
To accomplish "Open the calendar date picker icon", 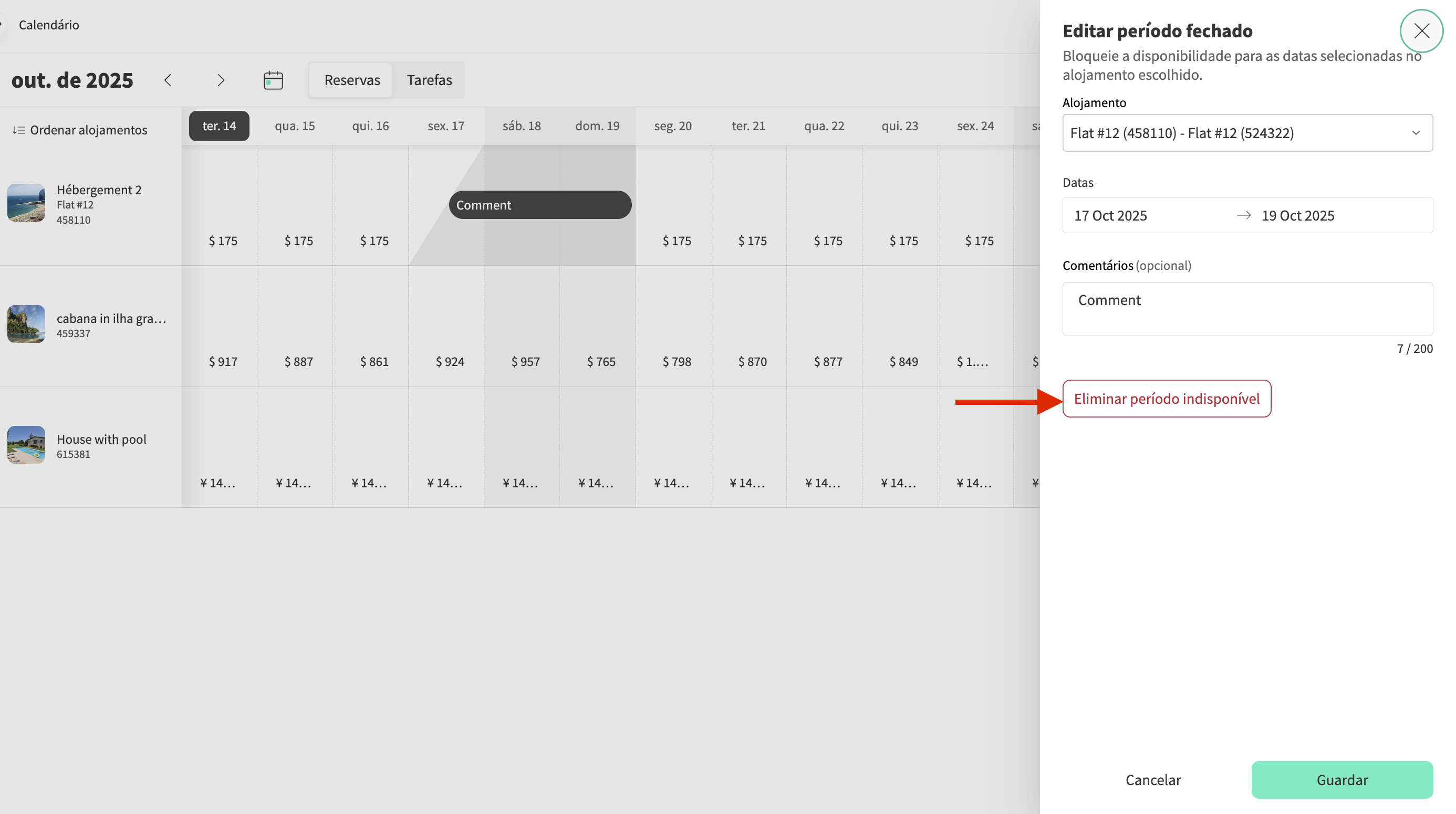I will (x=273, y=80).
